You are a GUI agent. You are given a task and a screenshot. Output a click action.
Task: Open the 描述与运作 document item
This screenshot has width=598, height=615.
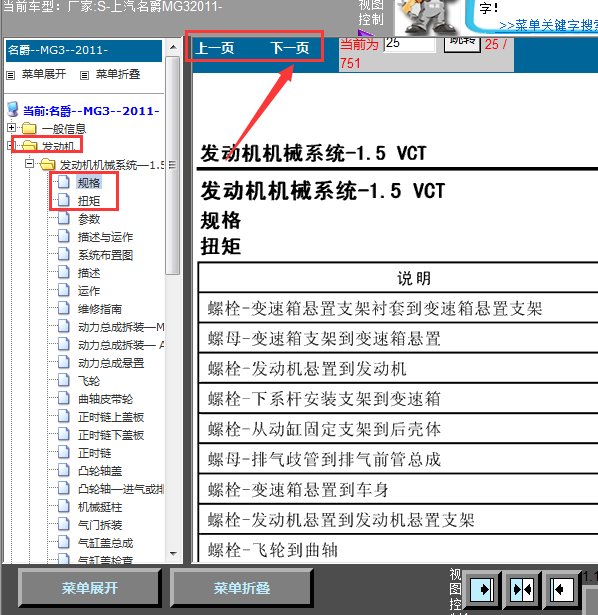tap(105, 237)
